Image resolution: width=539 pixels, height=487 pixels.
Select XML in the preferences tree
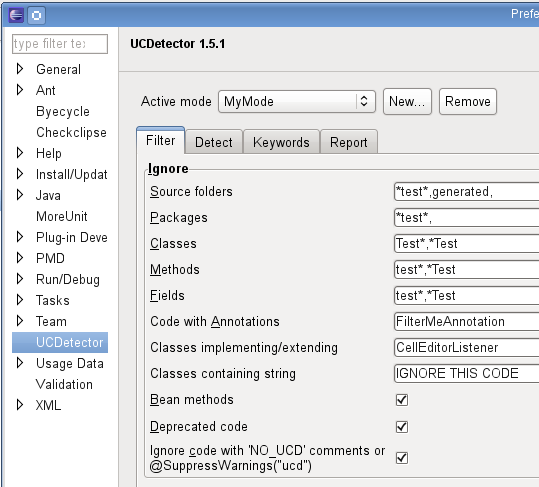coord(48,406)
